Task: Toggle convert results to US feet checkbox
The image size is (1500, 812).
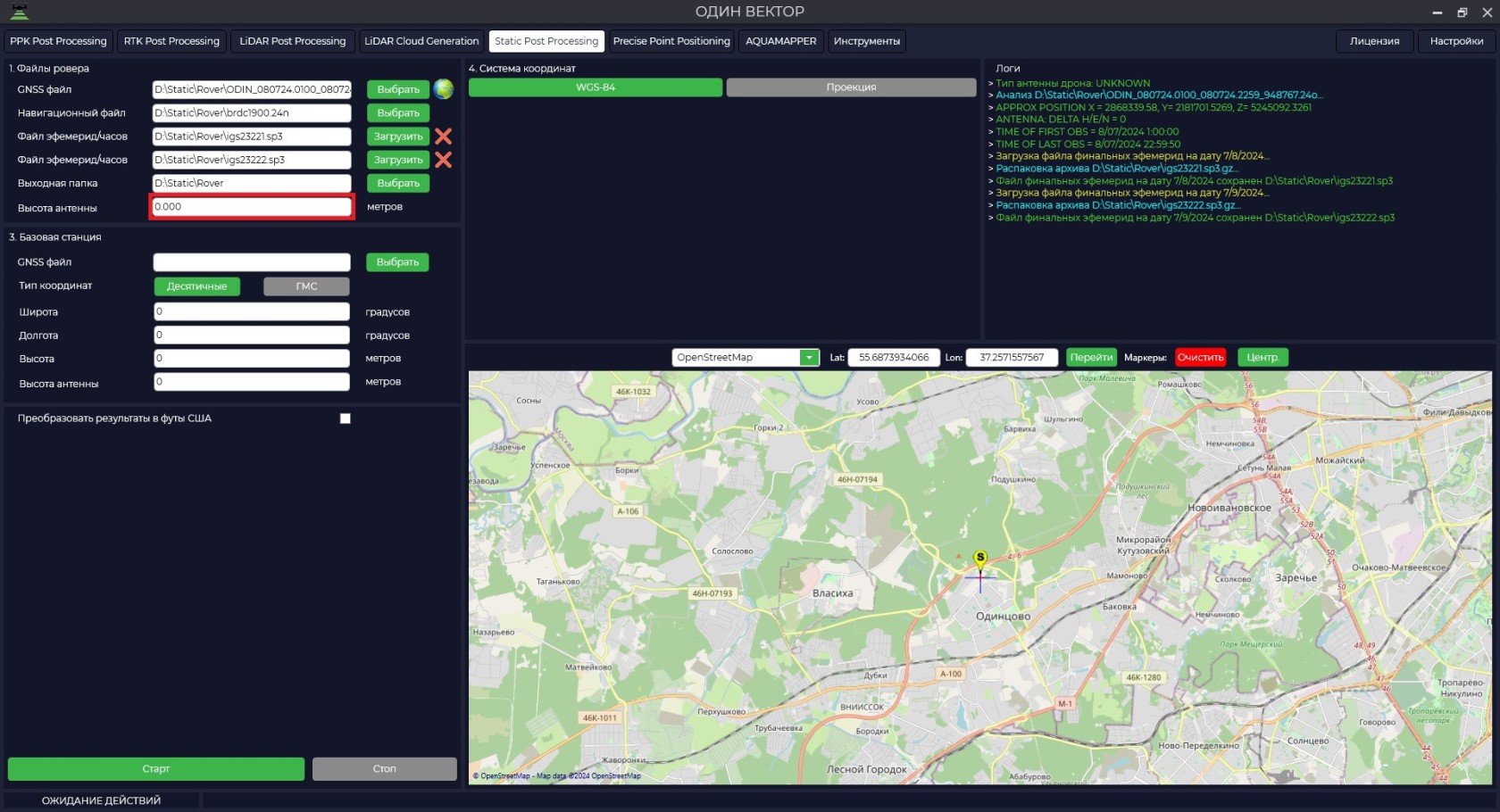Action: coord(346,418)
